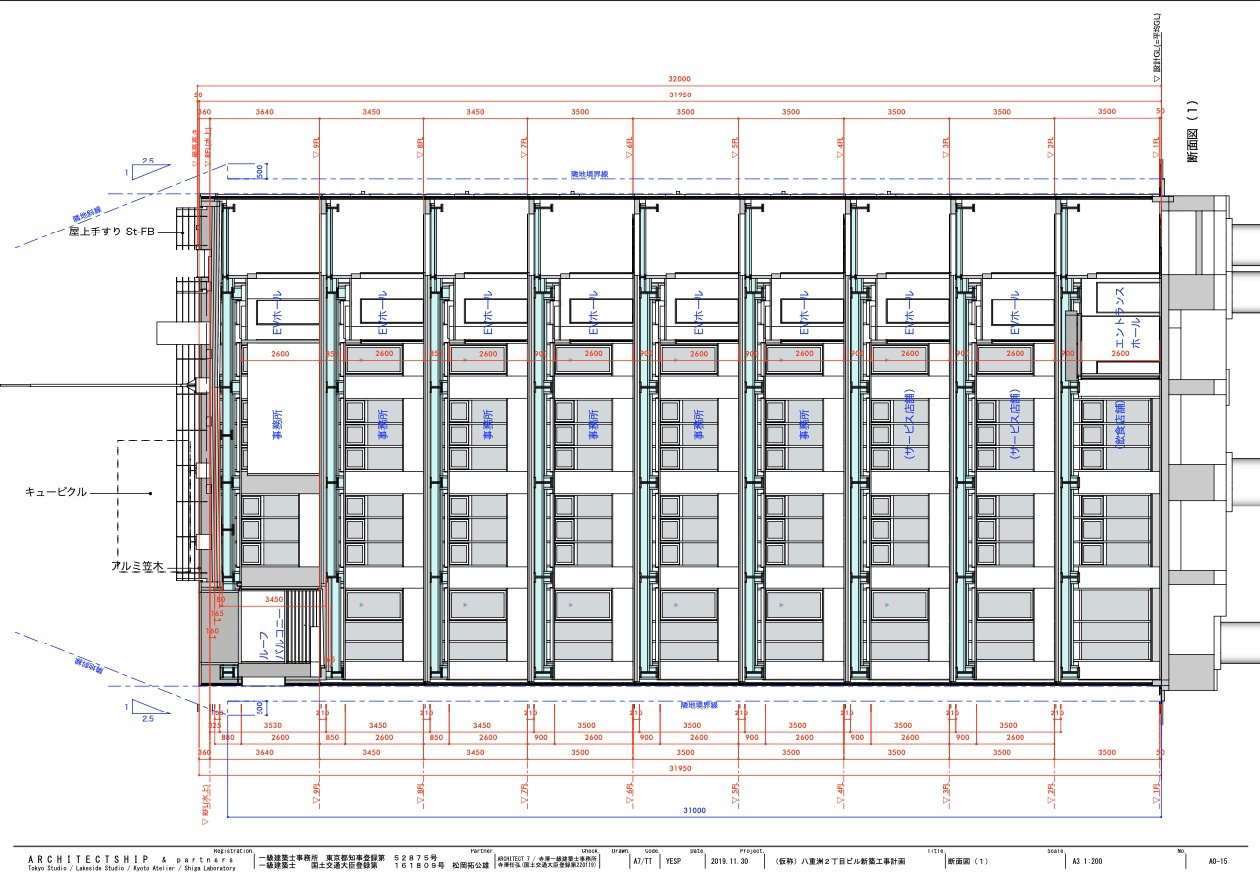Click the エントランスホール room label
Image resolution: width=1260 pixels, height=880 pixels.
click(x=1128, y=332)
